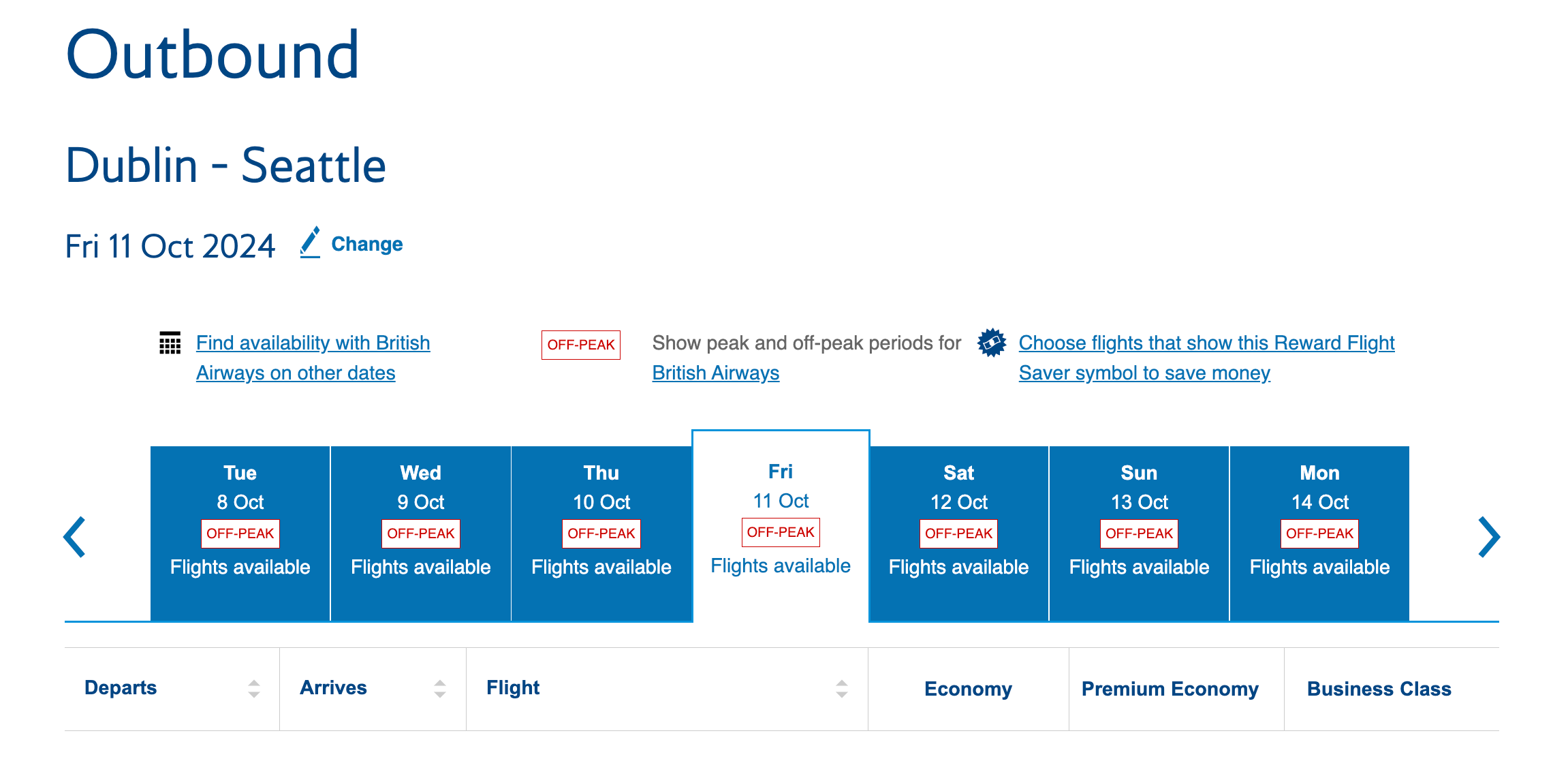Go to previous week with left chevron
This screenshot has width=1568, height=759.
75,537
